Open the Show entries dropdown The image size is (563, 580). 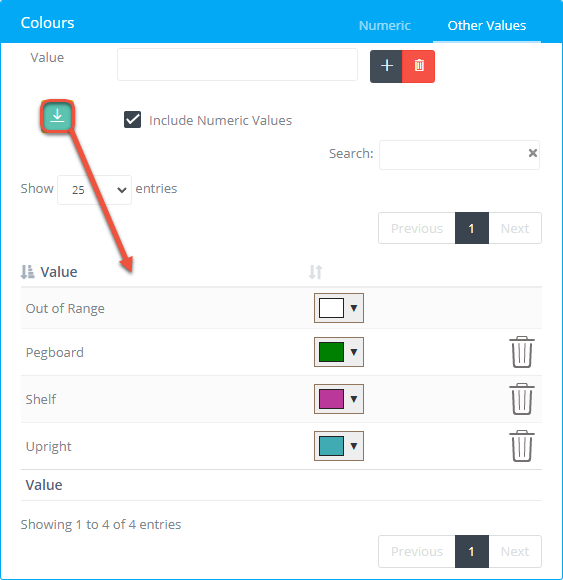(94, 190)
